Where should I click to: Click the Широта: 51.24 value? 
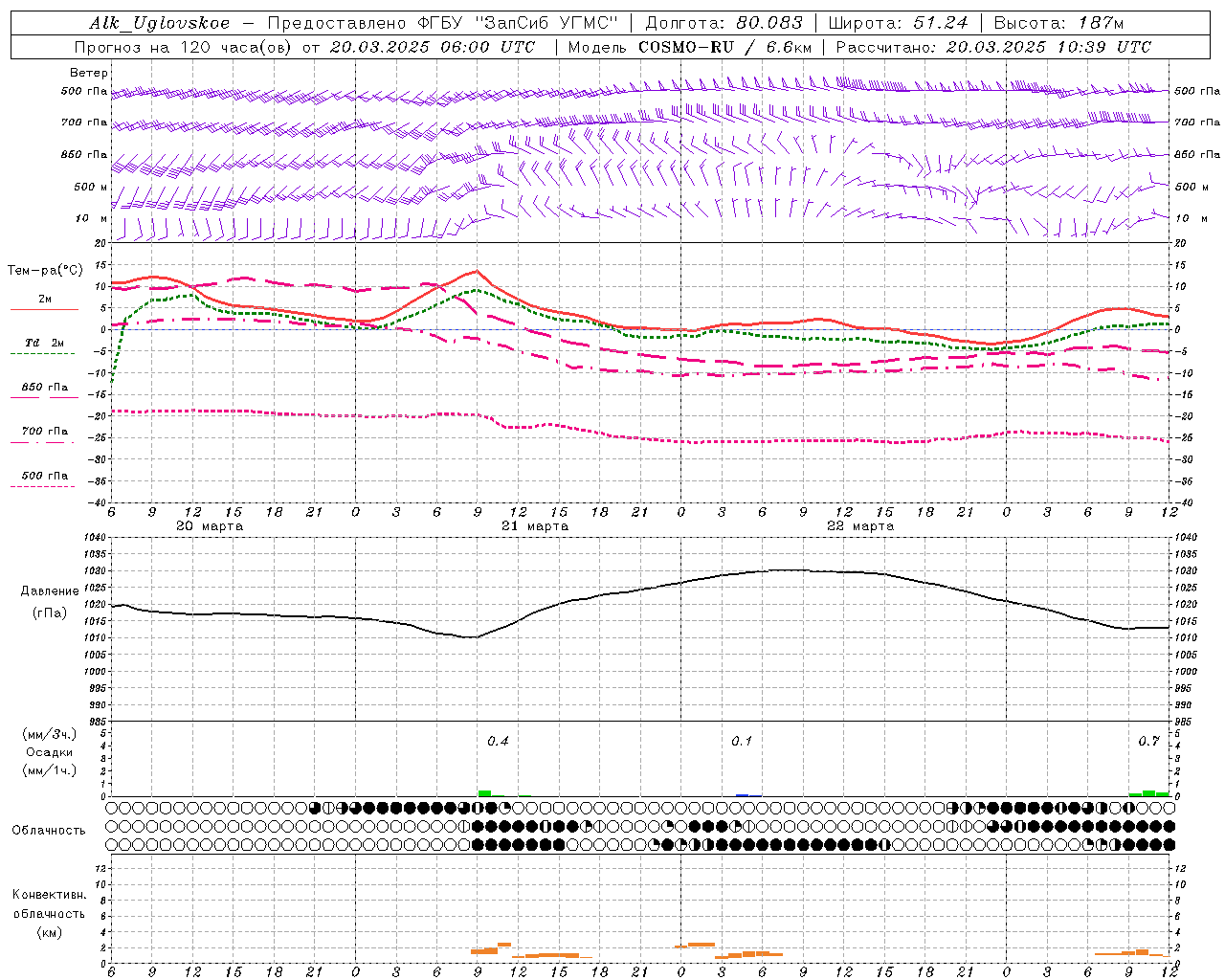(898, 23)
